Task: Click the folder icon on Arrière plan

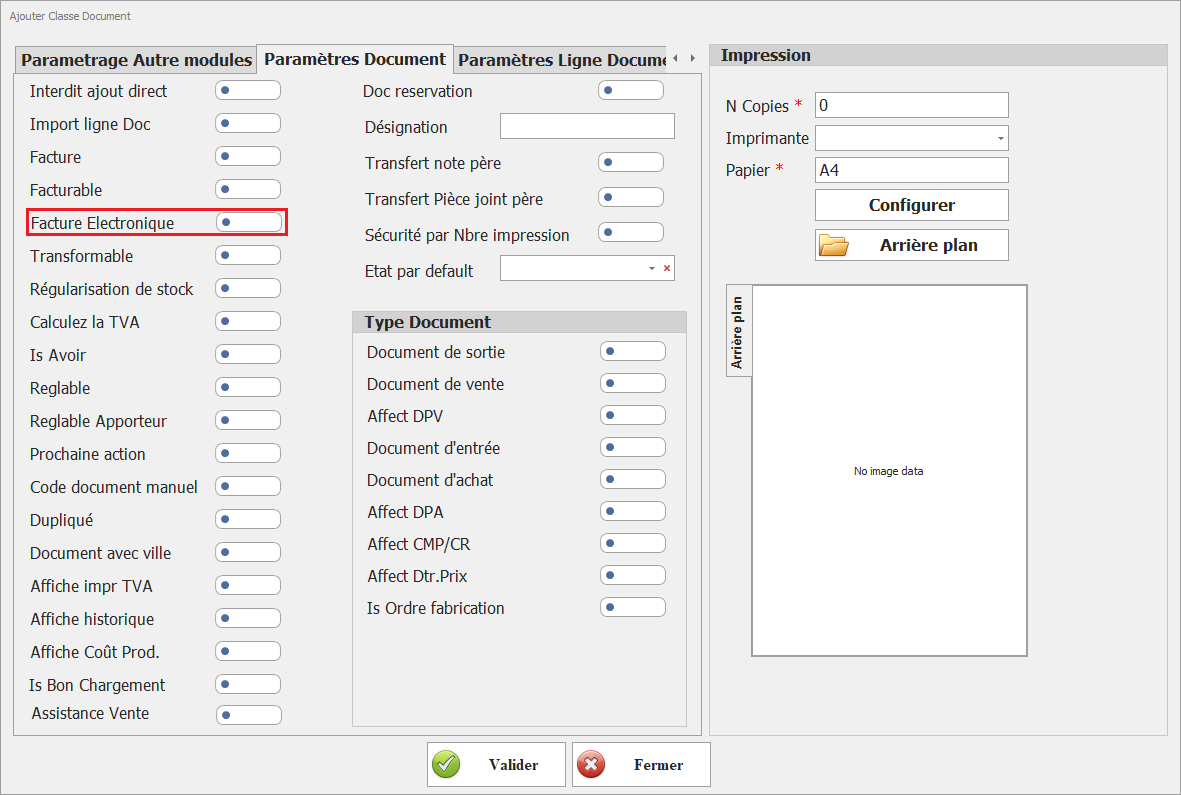Action: [834, 245]
